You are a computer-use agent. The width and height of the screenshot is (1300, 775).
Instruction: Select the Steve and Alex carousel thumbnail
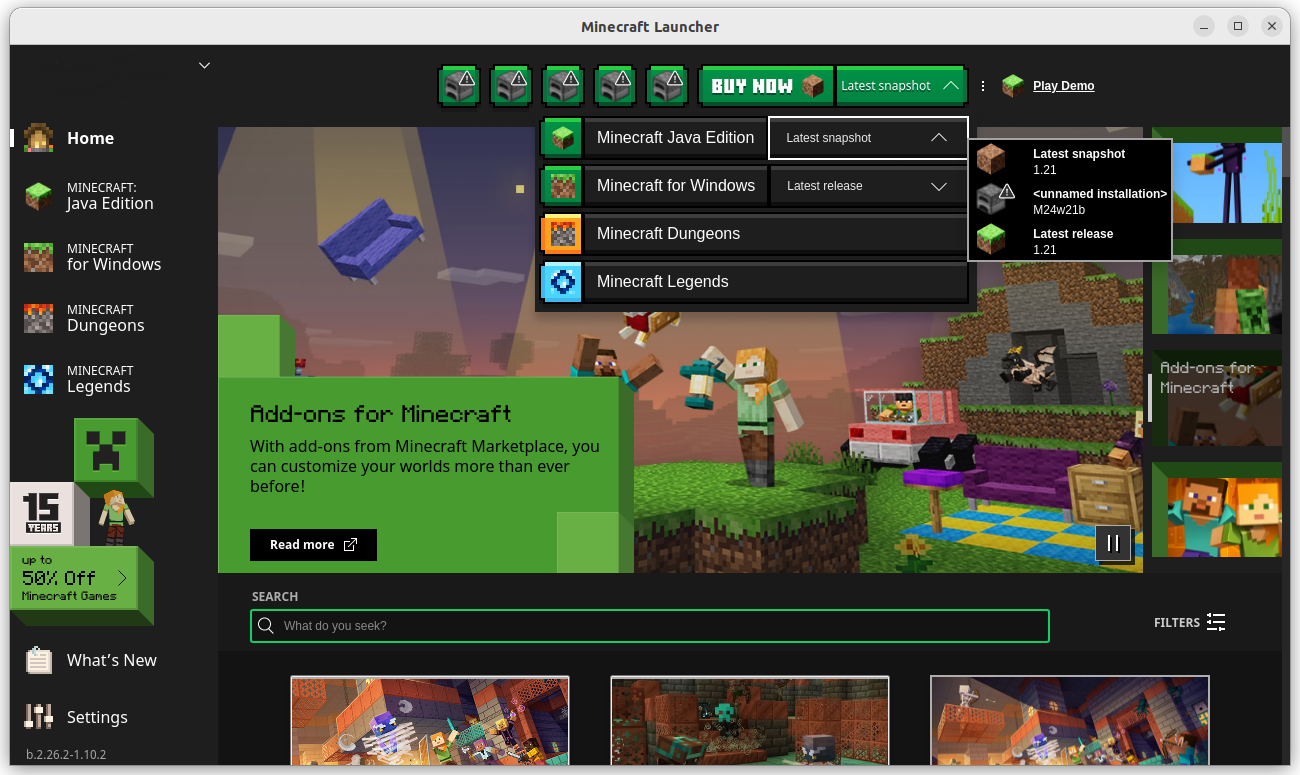1217,510
